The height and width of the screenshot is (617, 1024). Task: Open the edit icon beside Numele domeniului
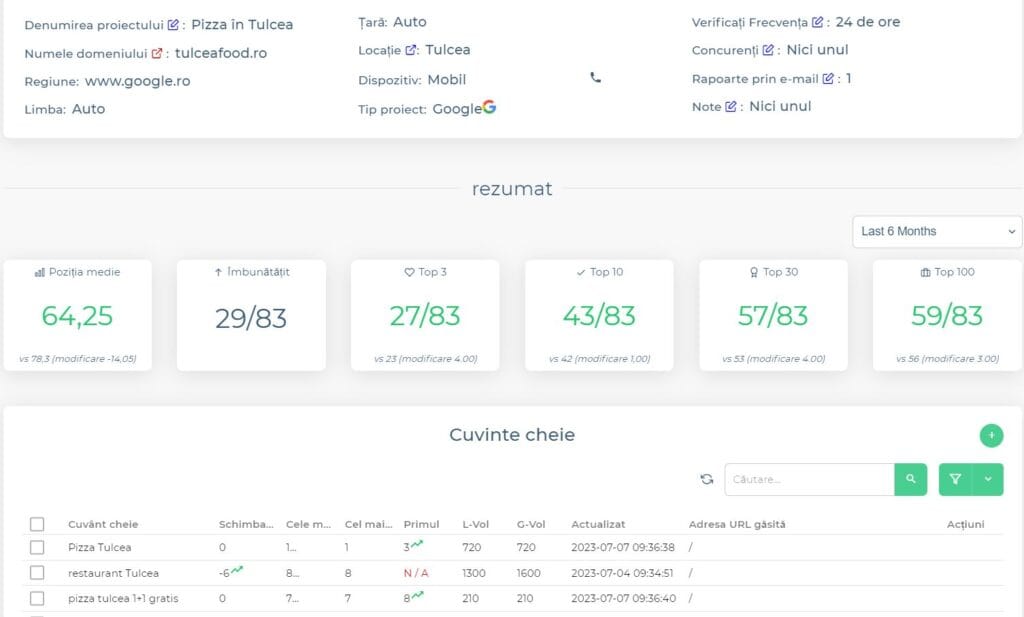[158, 53]
